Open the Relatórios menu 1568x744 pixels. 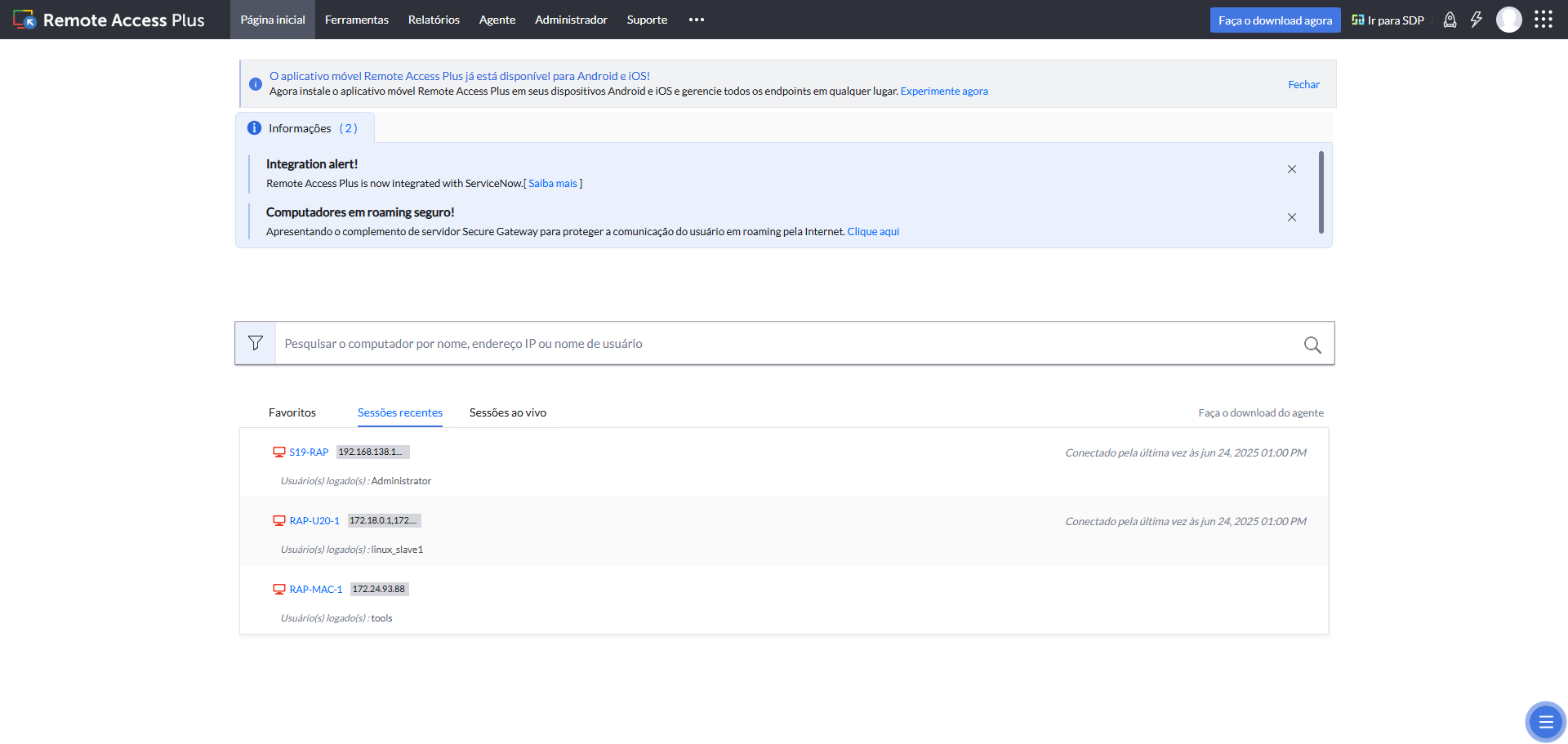[434, 20]
